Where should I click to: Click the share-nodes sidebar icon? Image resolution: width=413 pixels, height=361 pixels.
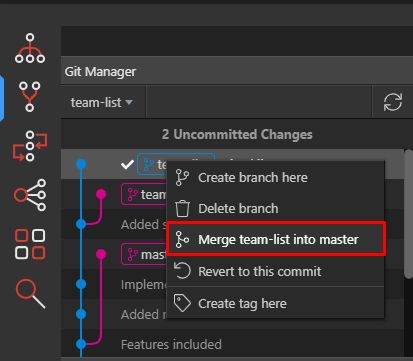[30, 195]
